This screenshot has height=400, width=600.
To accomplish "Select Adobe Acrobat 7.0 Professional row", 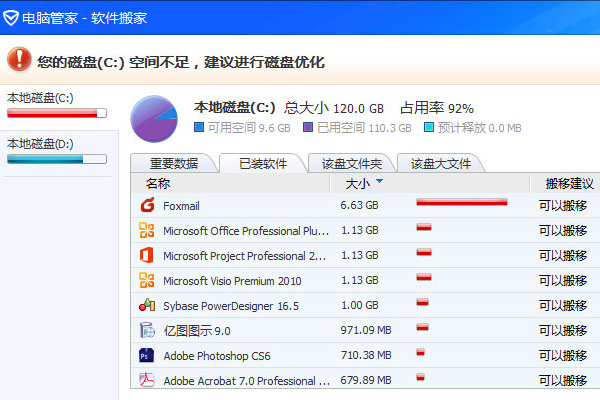I will click(x=365, y=379).
